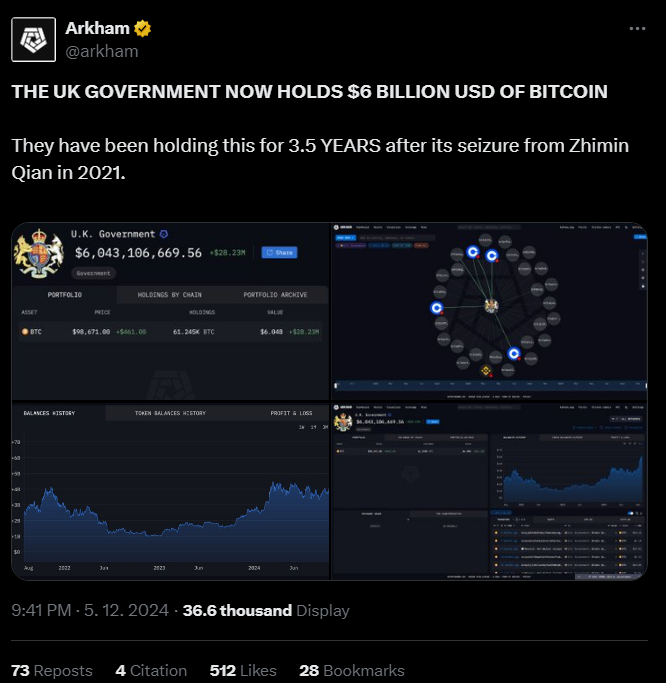666x683 pixels.
Task: Open the Arkham profile avatar
Action: tap(34, 40)
